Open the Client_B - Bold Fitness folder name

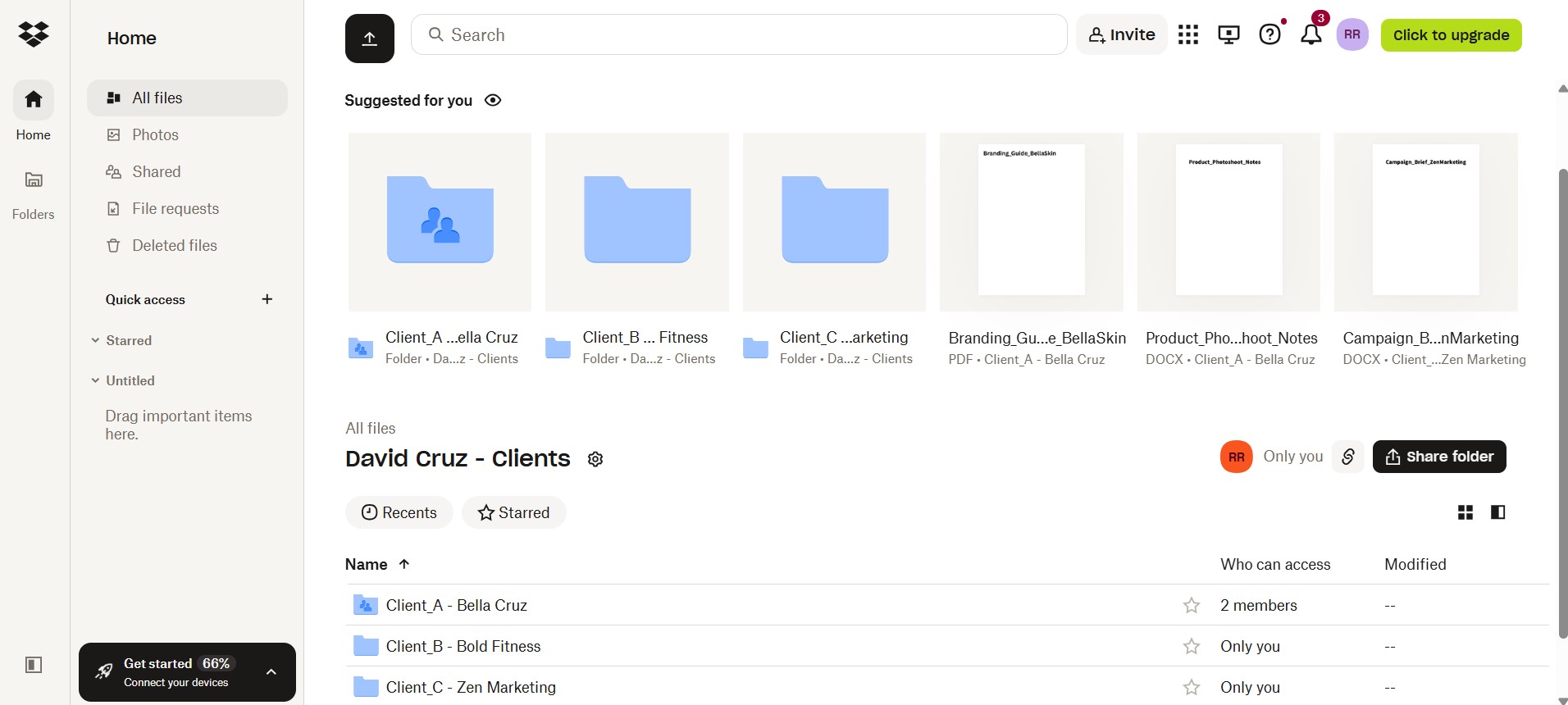pos(463,646)
